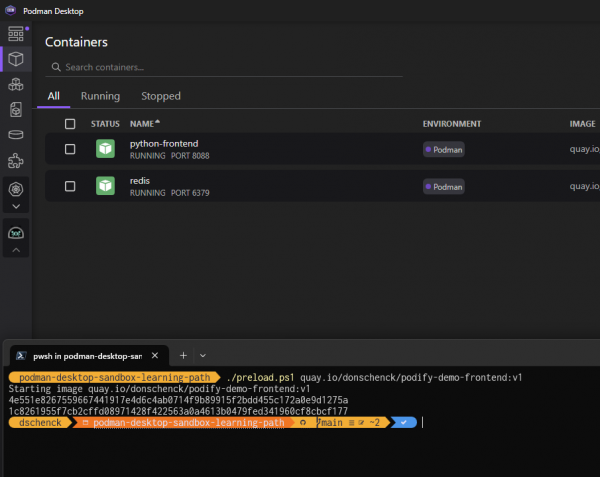This screenshot has height=477, width=600.
Task: Select the redis container checkbox
Action: tap(70, 186)
